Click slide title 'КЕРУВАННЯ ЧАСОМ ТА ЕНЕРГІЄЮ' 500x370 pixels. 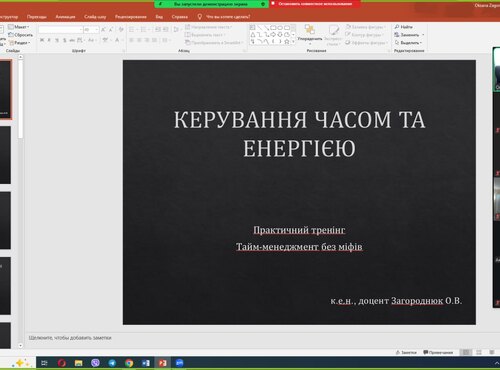tap(299, 134)
